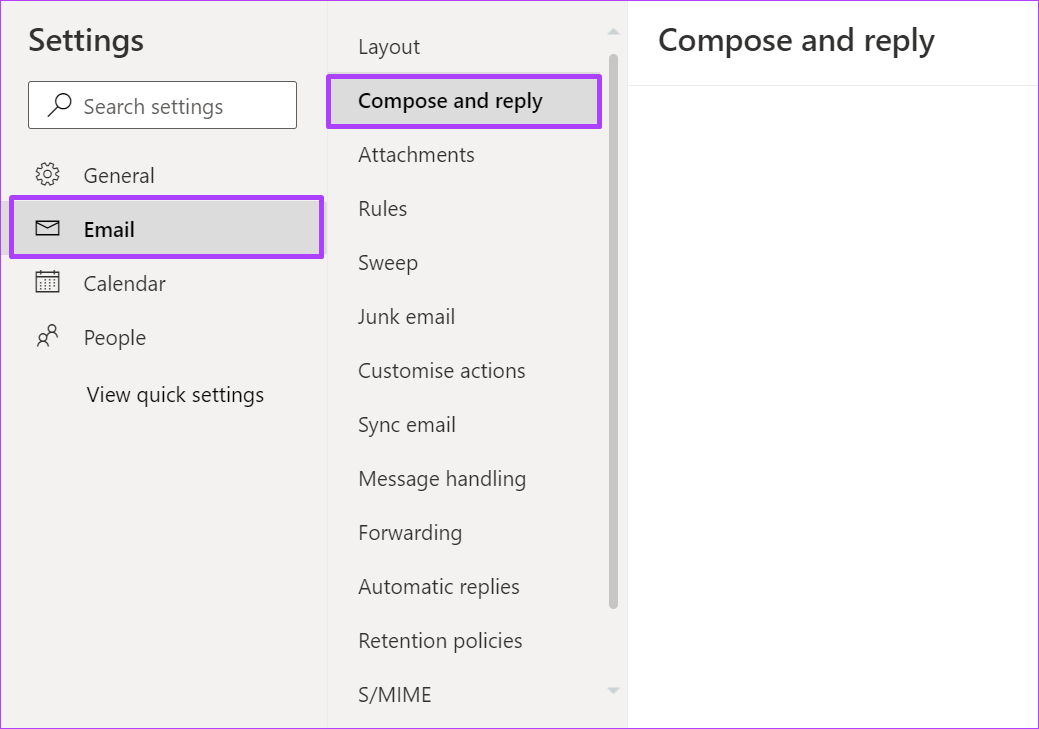The image size is (1039, 729).
Task: Click the magnifier search icon
Action: (60, 105)
